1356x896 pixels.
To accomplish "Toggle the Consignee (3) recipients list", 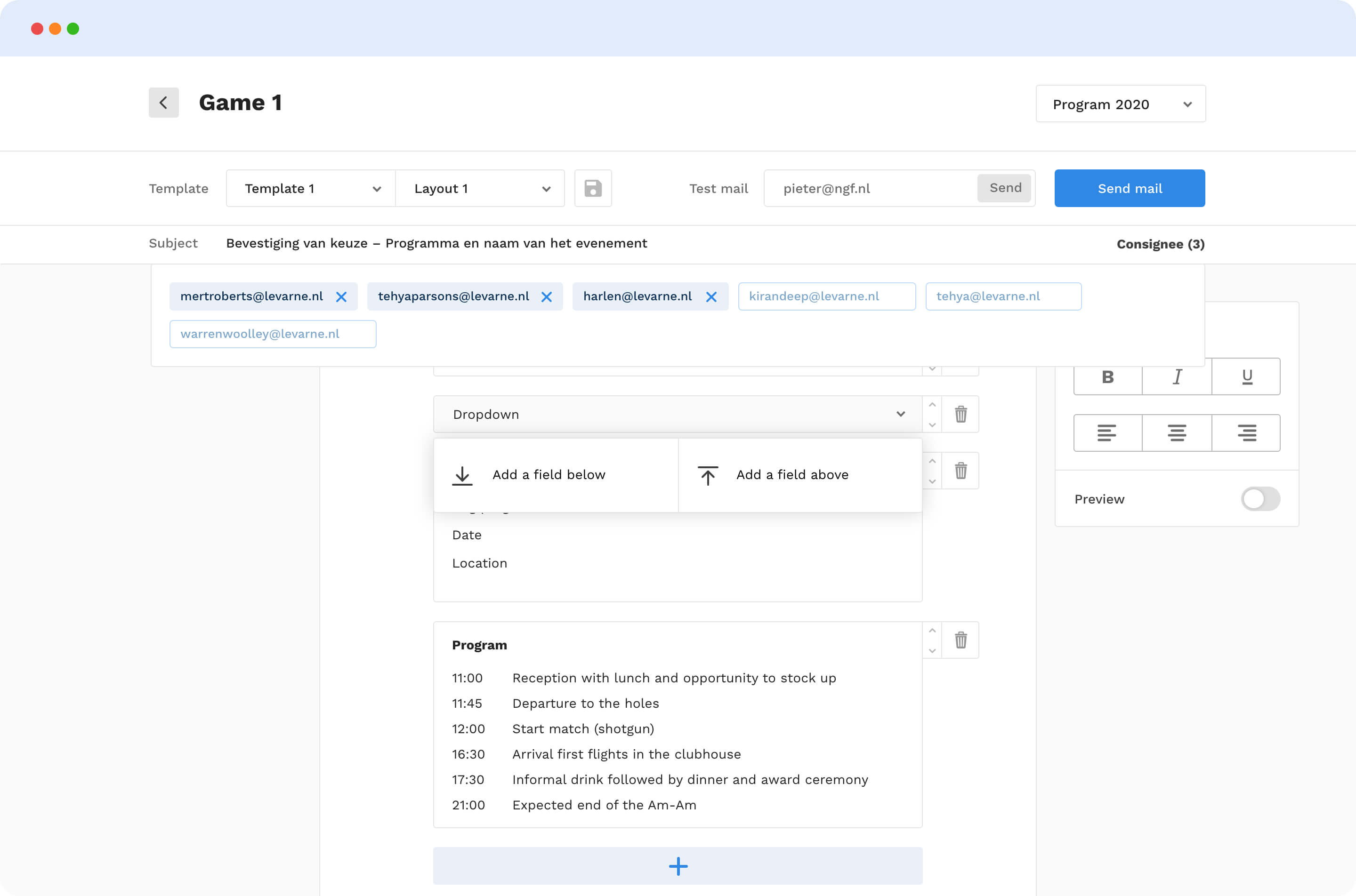I will [x=1160, y=245].
